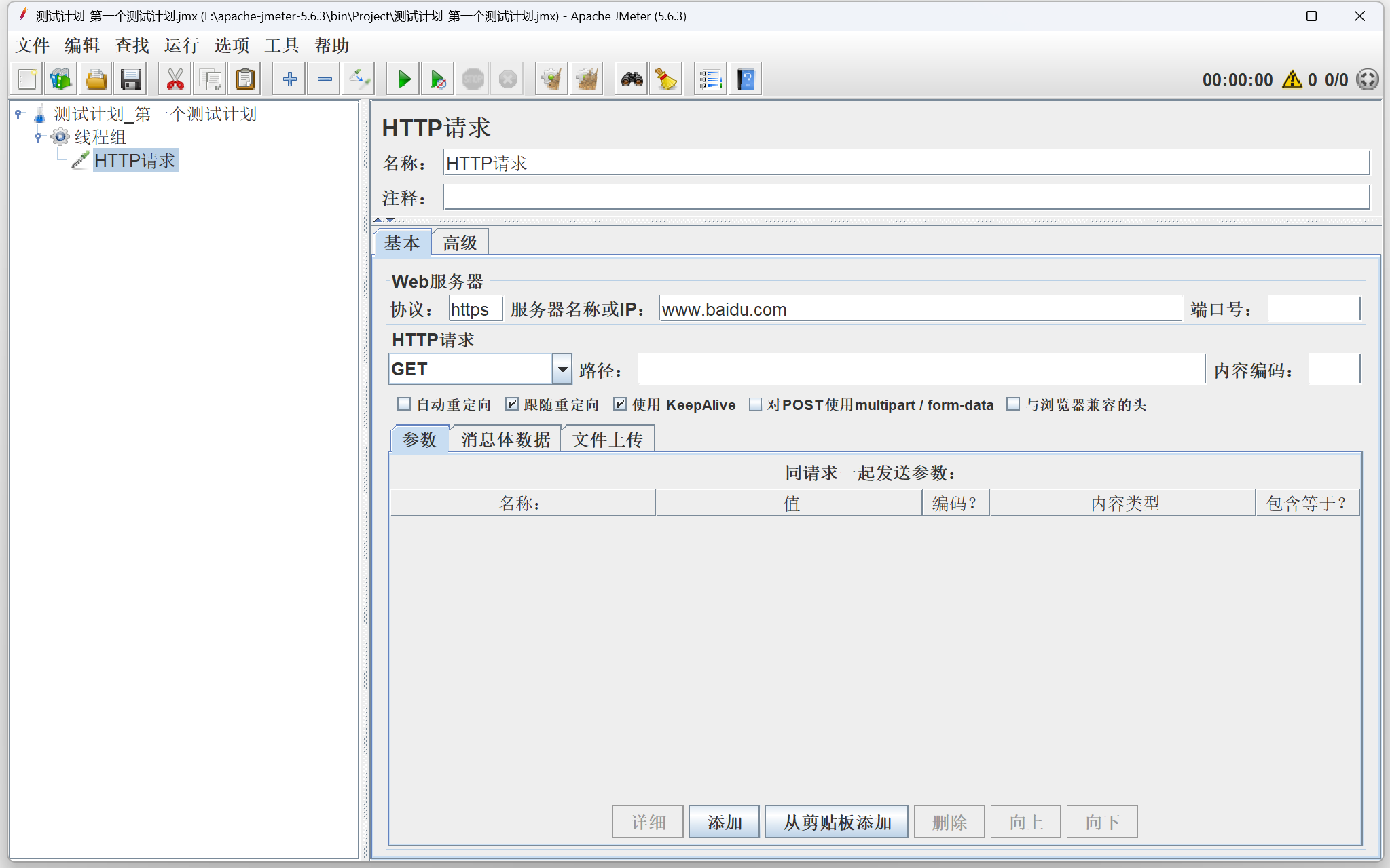The height and width of the screenshot is (868, 1390).
Task: Open the Templates icon in toolbar
Action: click(x=61, y=79)
